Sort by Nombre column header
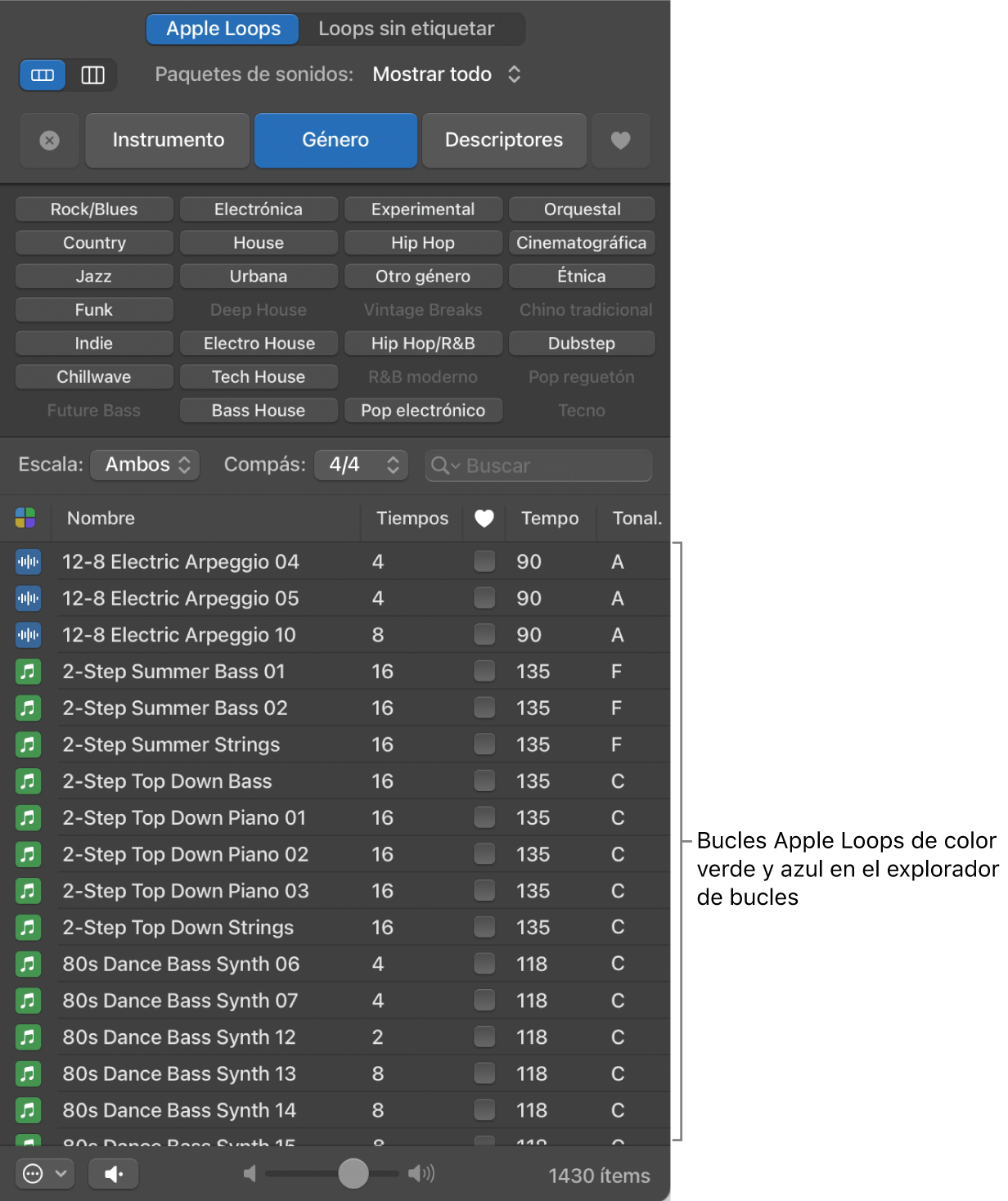The height and width of the screenshot is (1201, 1008). (205, 519)
